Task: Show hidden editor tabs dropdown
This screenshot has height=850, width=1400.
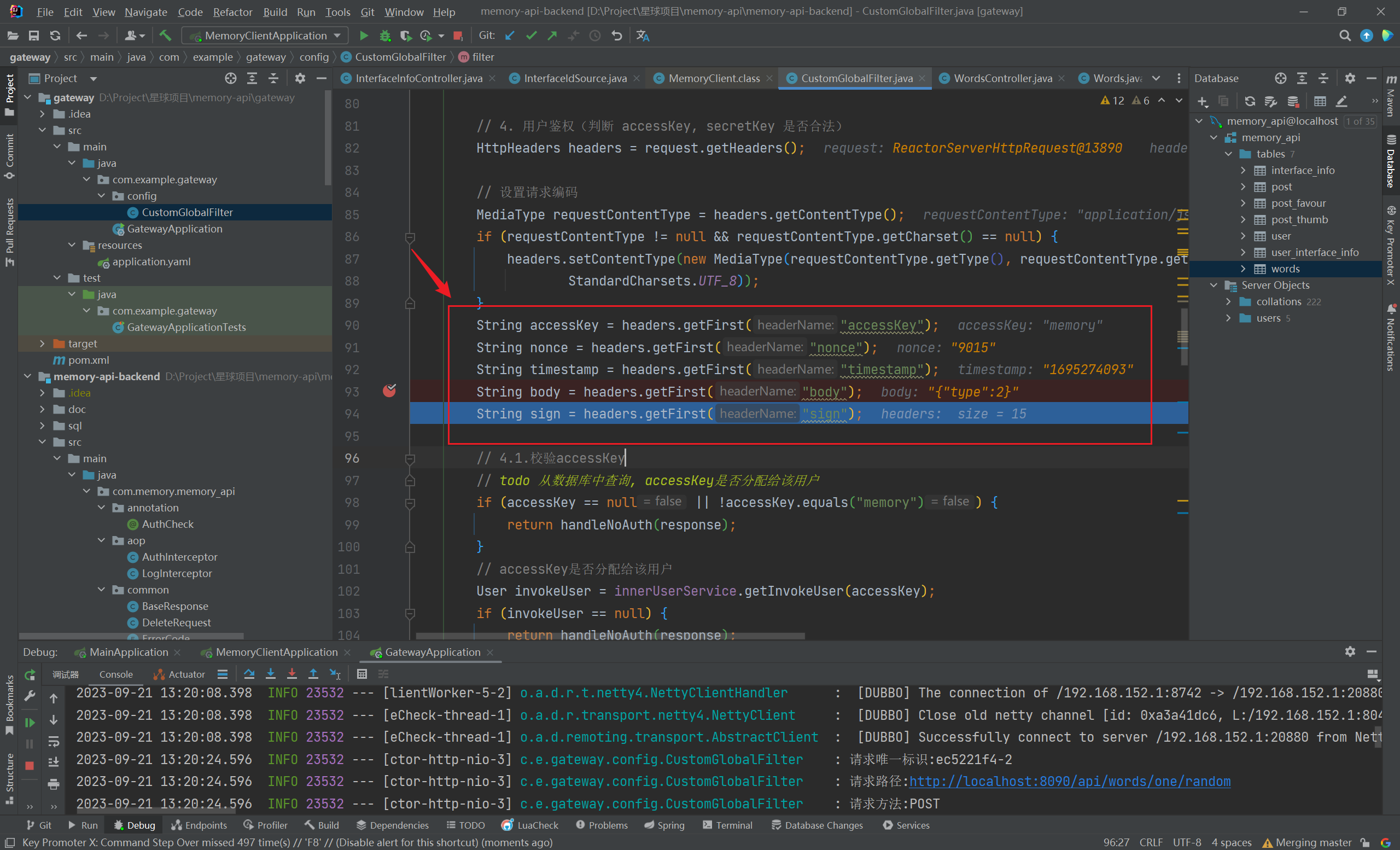Action: pyautogui.click(x=1156, y=78)
